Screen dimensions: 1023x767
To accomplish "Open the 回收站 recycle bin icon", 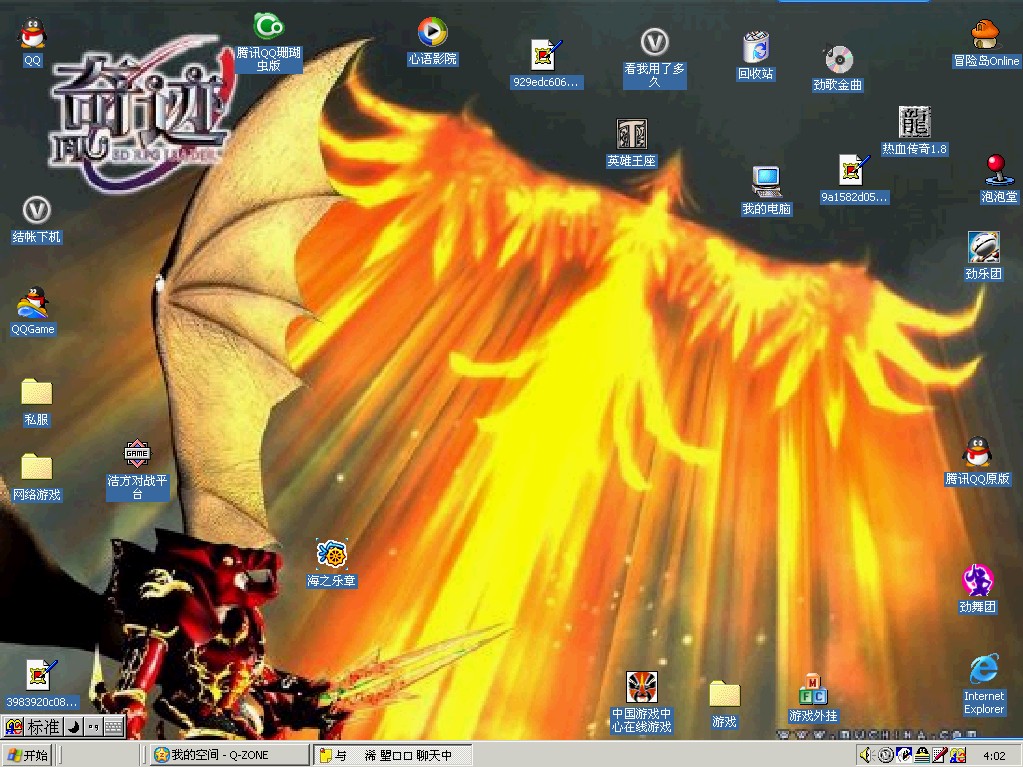I will click(755, 49).
